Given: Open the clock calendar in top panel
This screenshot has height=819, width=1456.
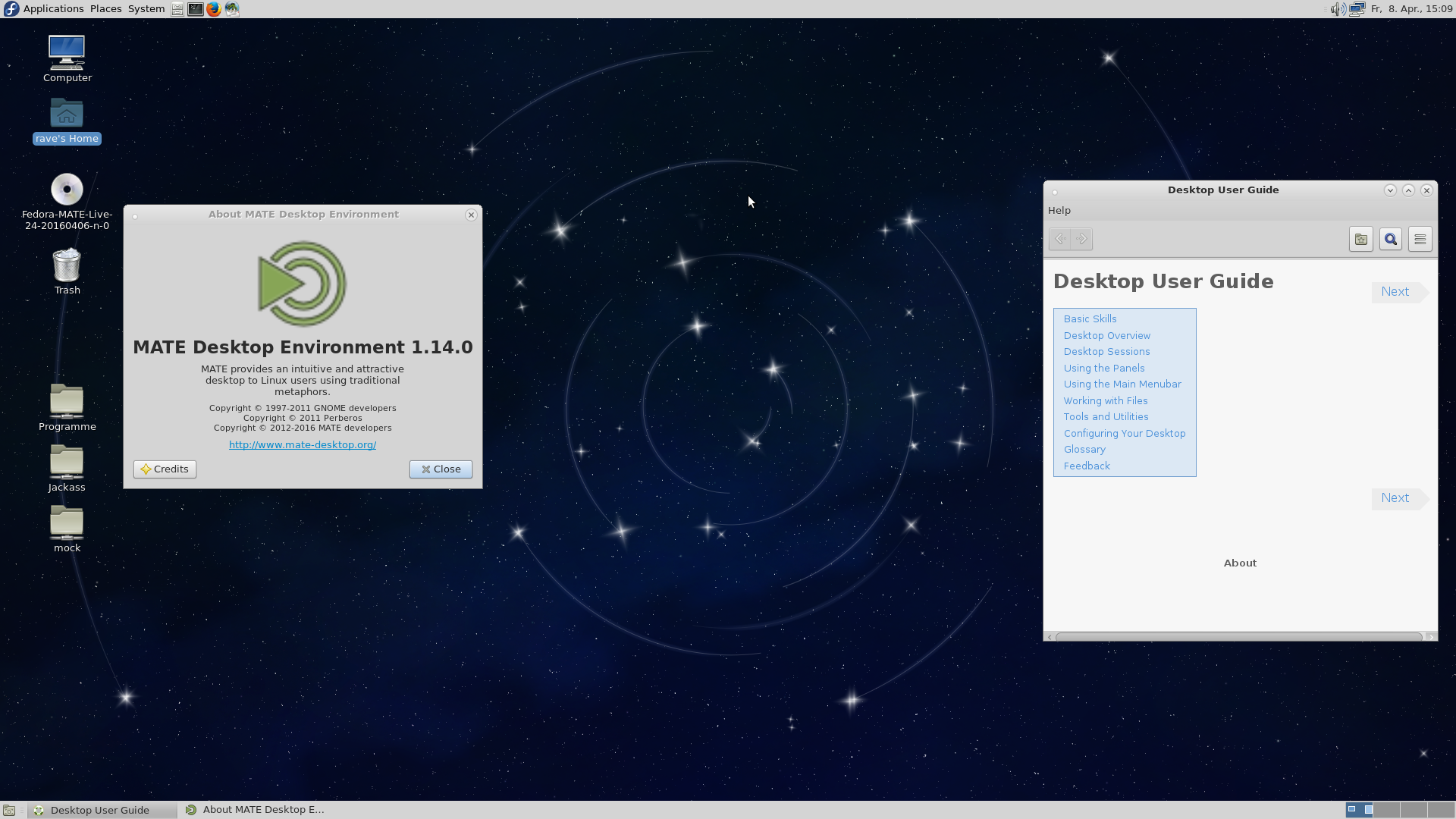Looking at the screenshot, I should 1411,9.
